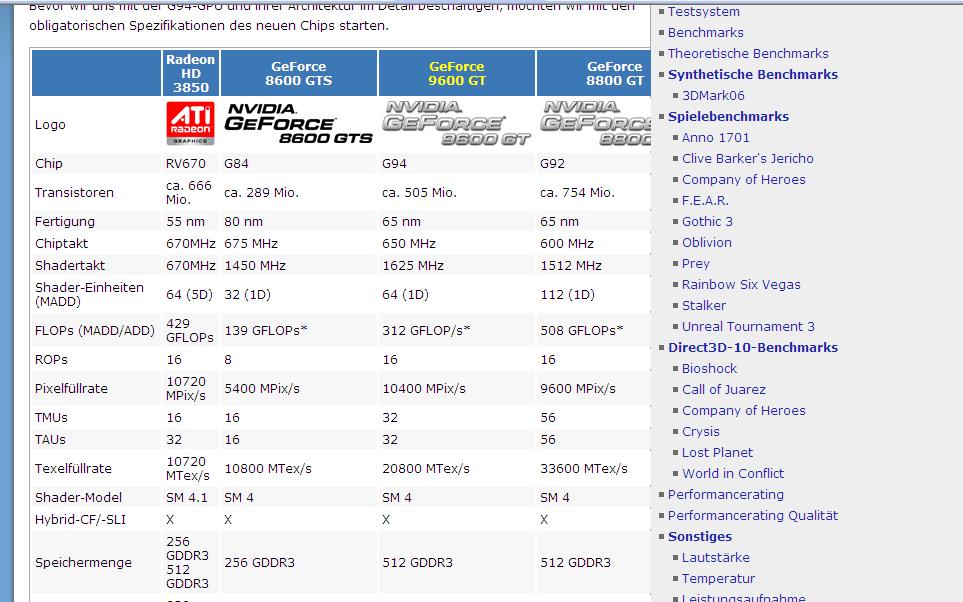Image resolution: width=963 pixels, height=602 pixels.
Task: Open the Temperatur page link
Action: click(x=718, y=578)
